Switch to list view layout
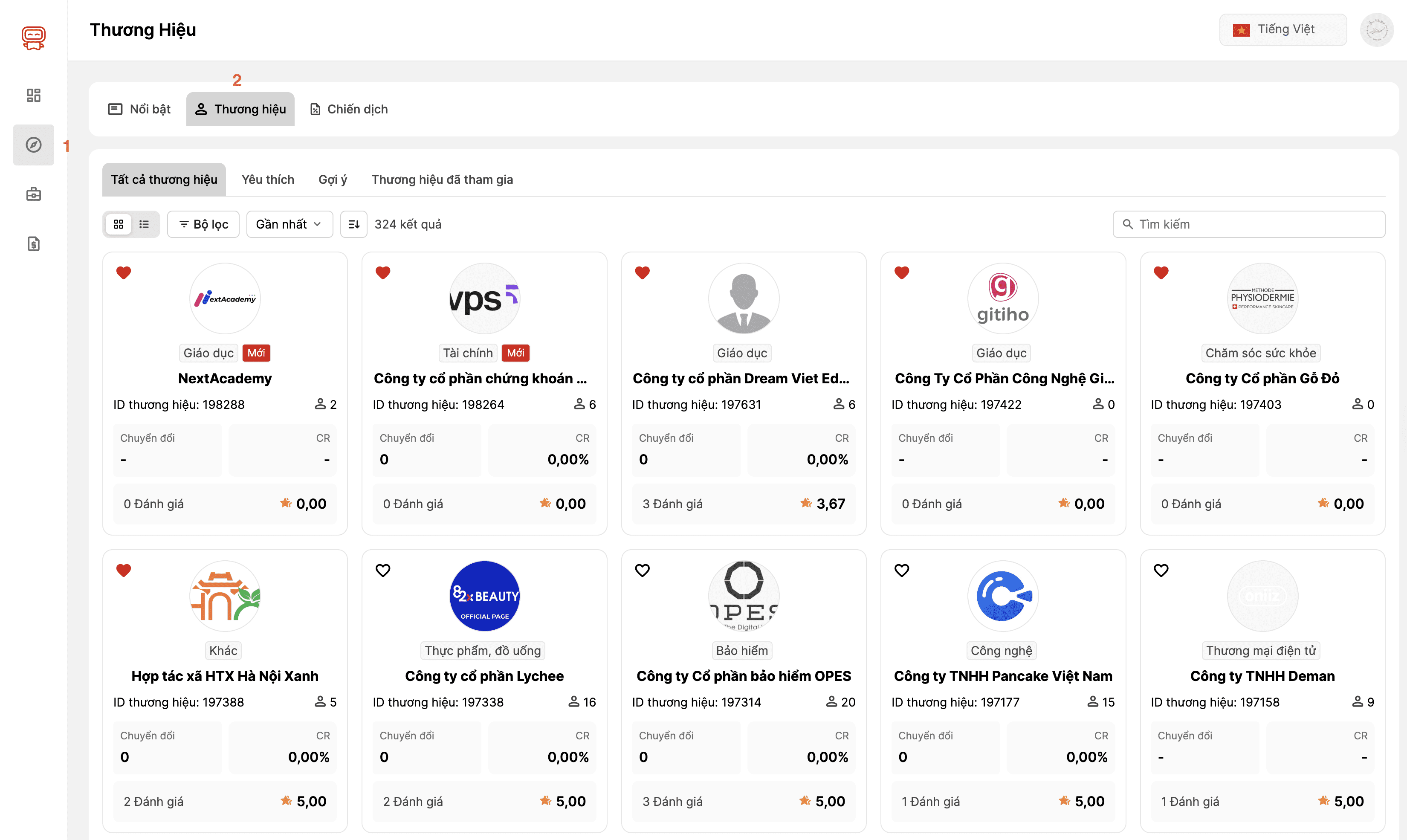This screenshot has height=840, width=1407. (144, 224)
